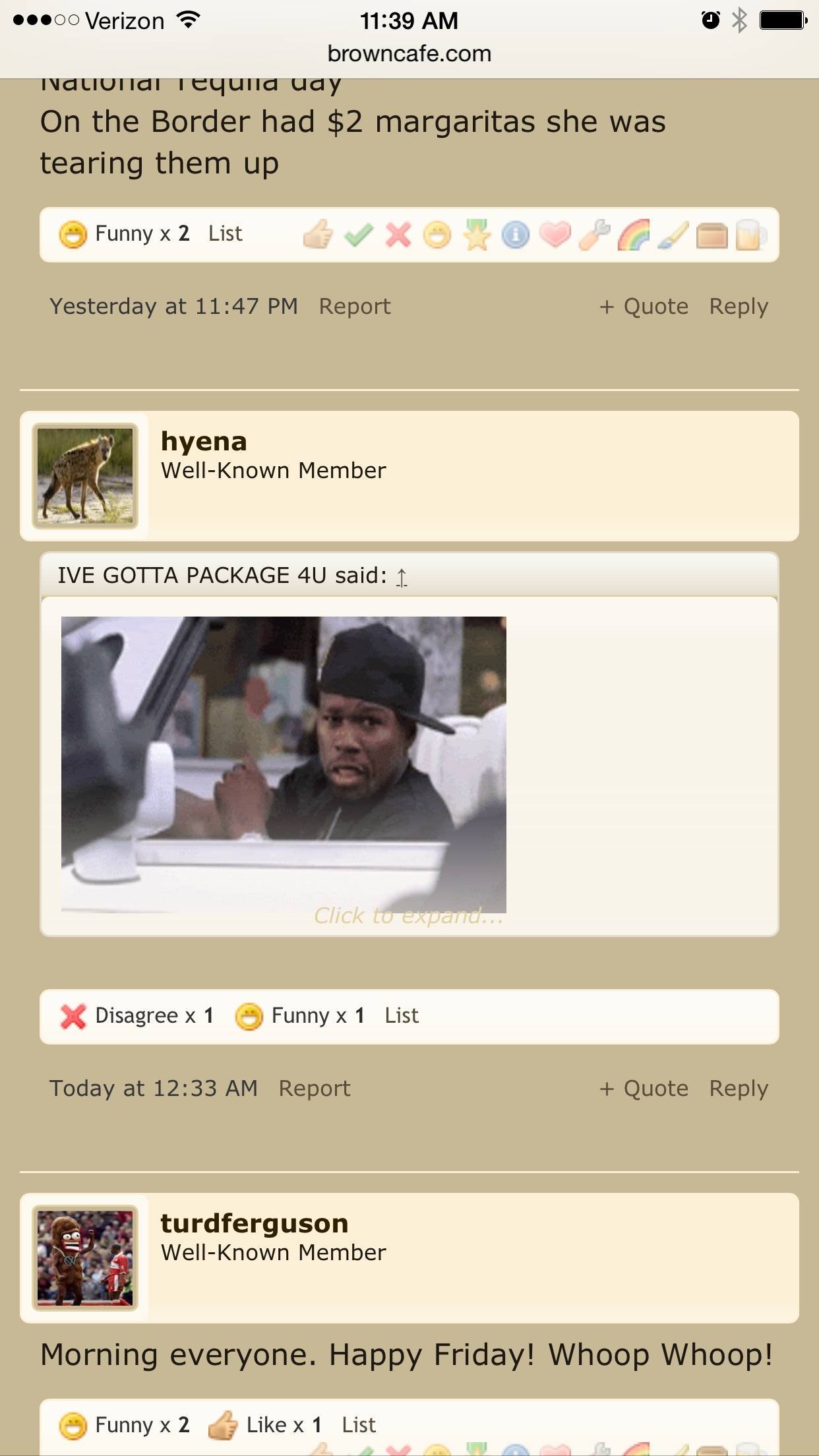Image resolution: width=819 pixels, height=1456 pixels.
Task: Open turdferguson's profile via username
Action: 255,1223
